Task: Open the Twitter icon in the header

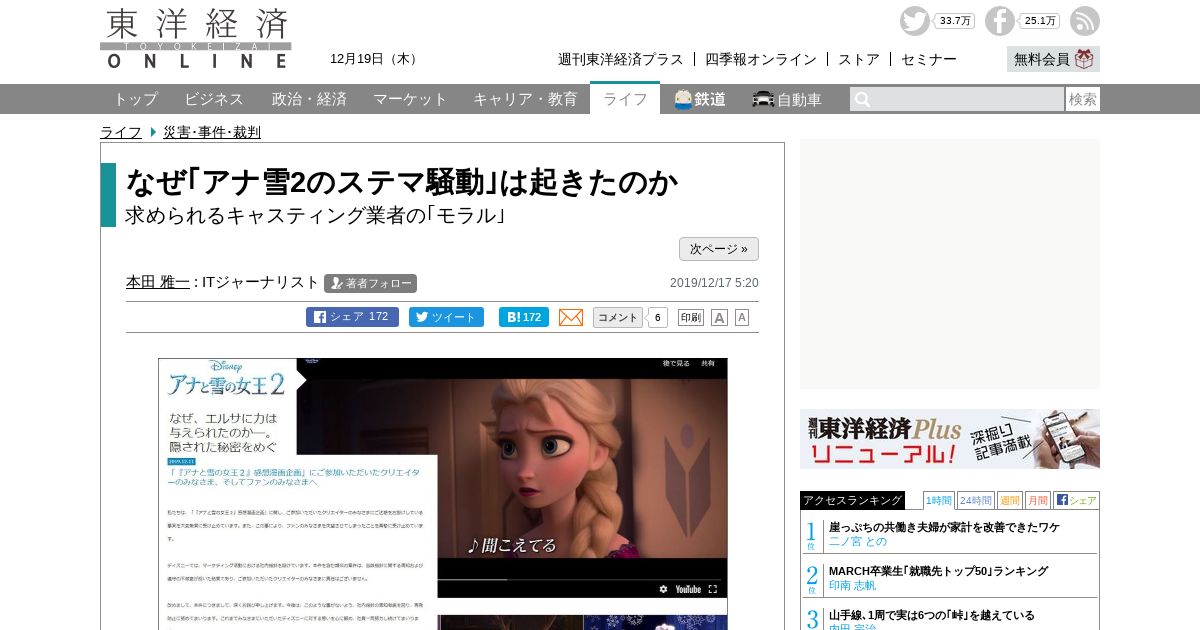Action: (x=914, y=21)
